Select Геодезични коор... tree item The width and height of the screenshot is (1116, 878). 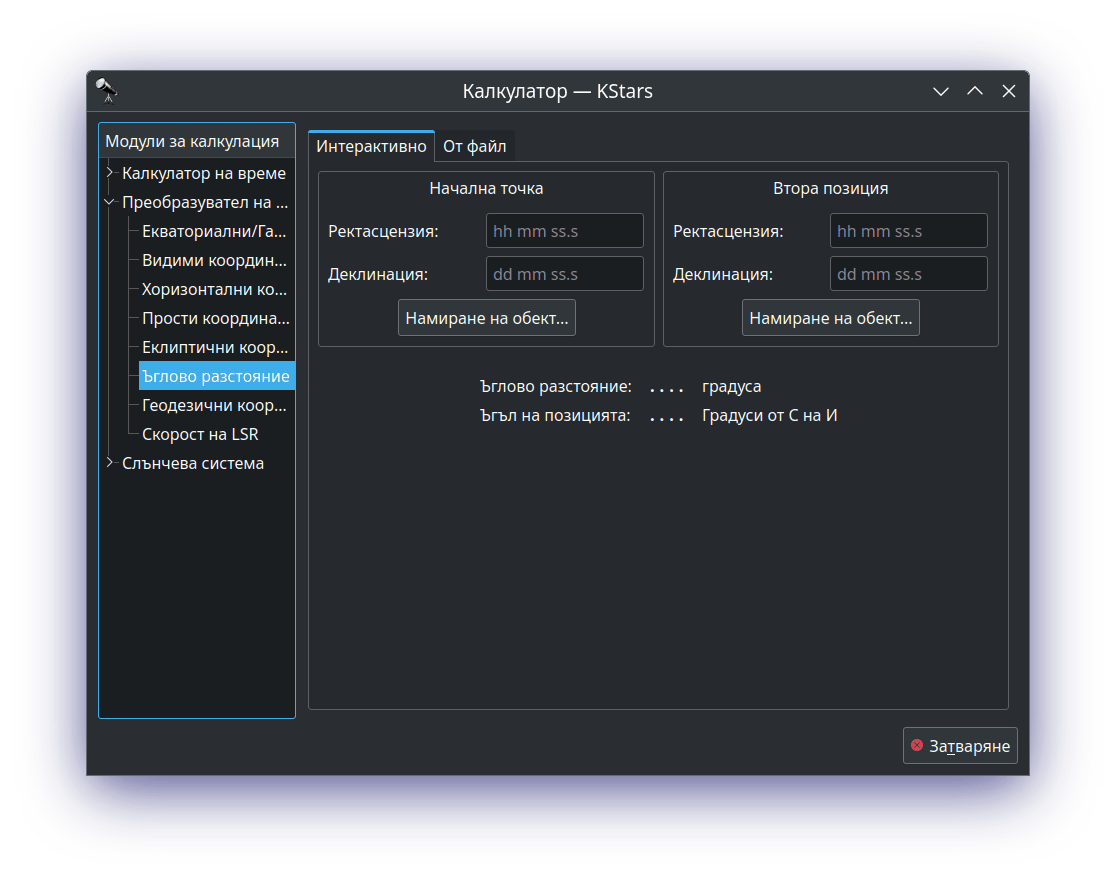tap(214, 405)
